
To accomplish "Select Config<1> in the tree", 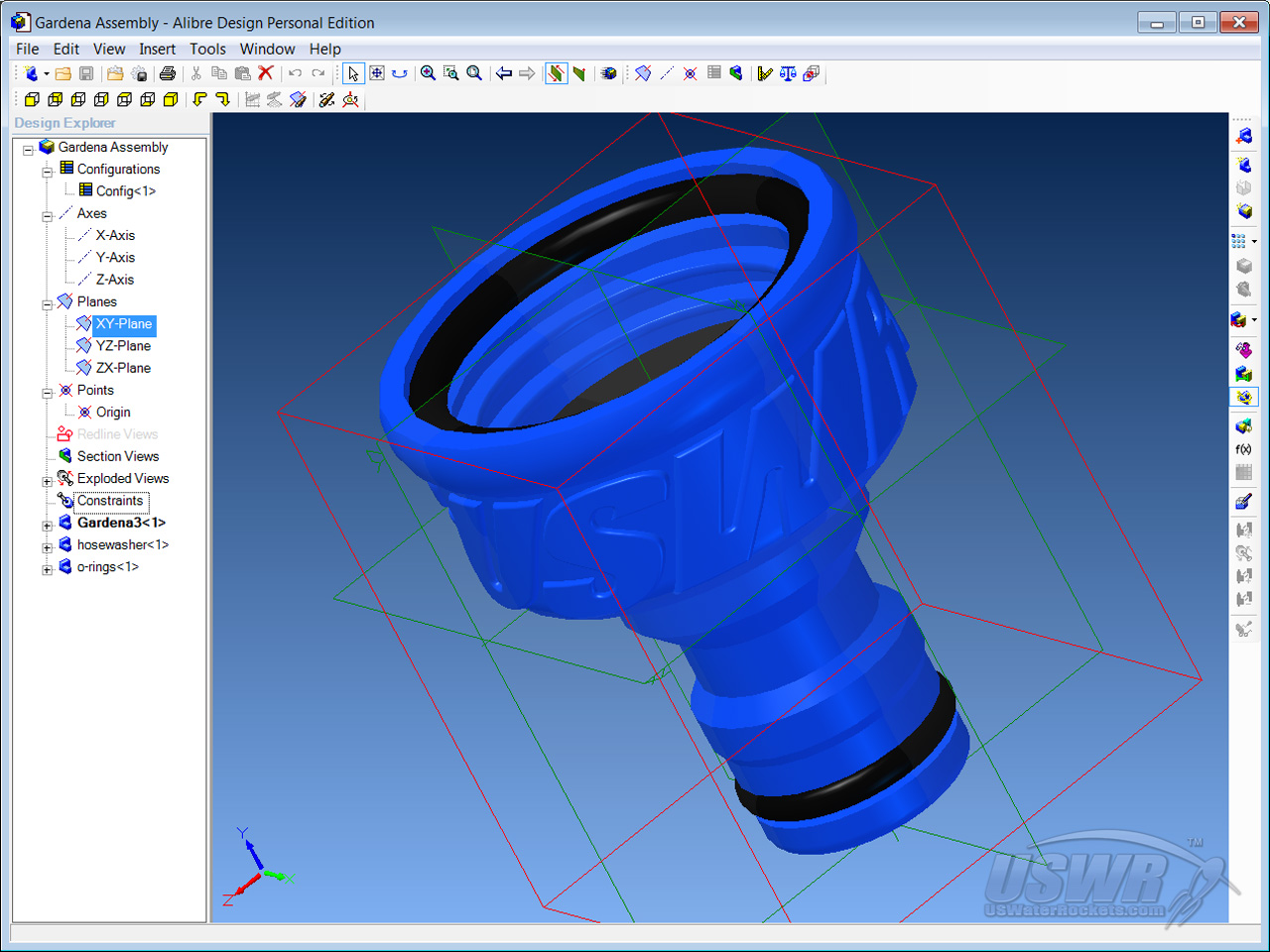I will 126,191.
